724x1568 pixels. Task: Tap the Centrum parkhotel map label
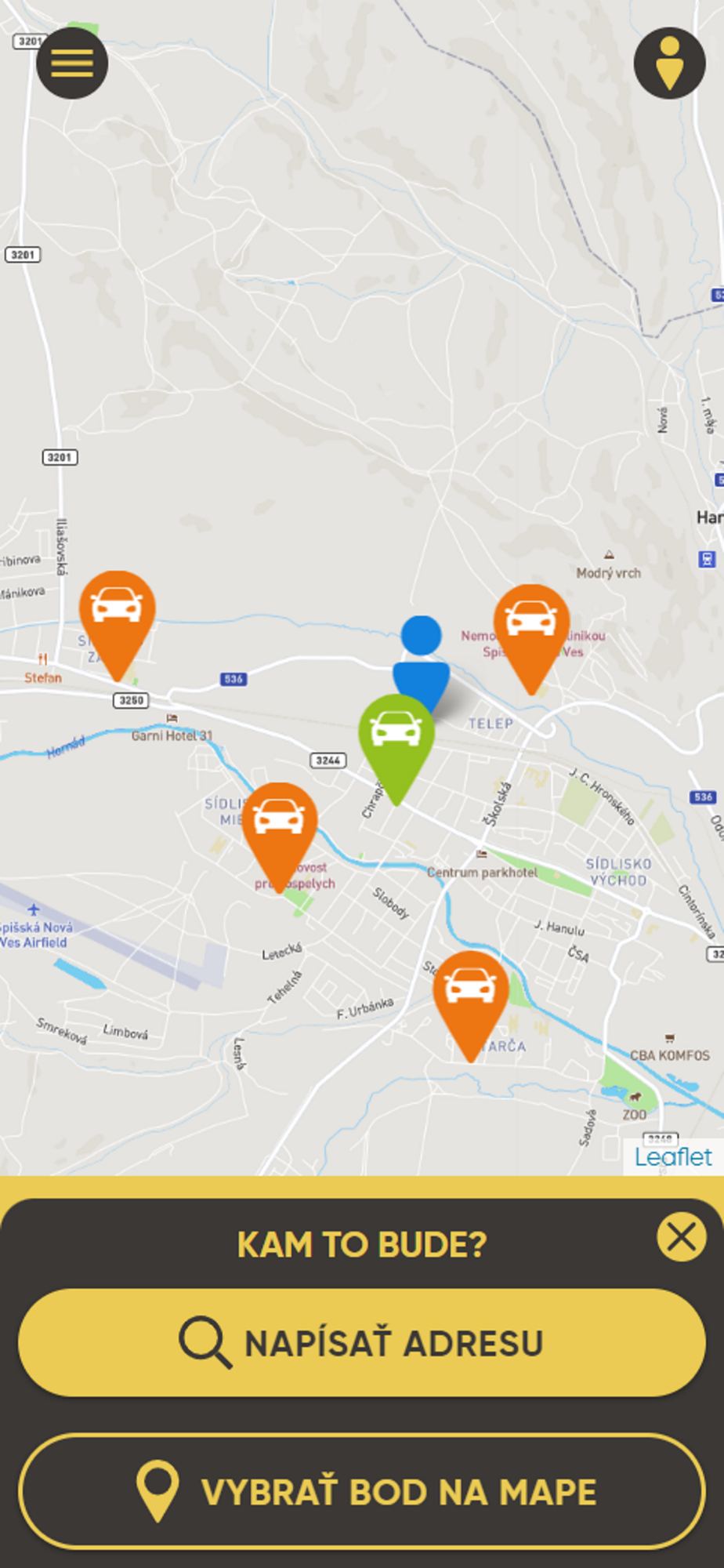483,872
